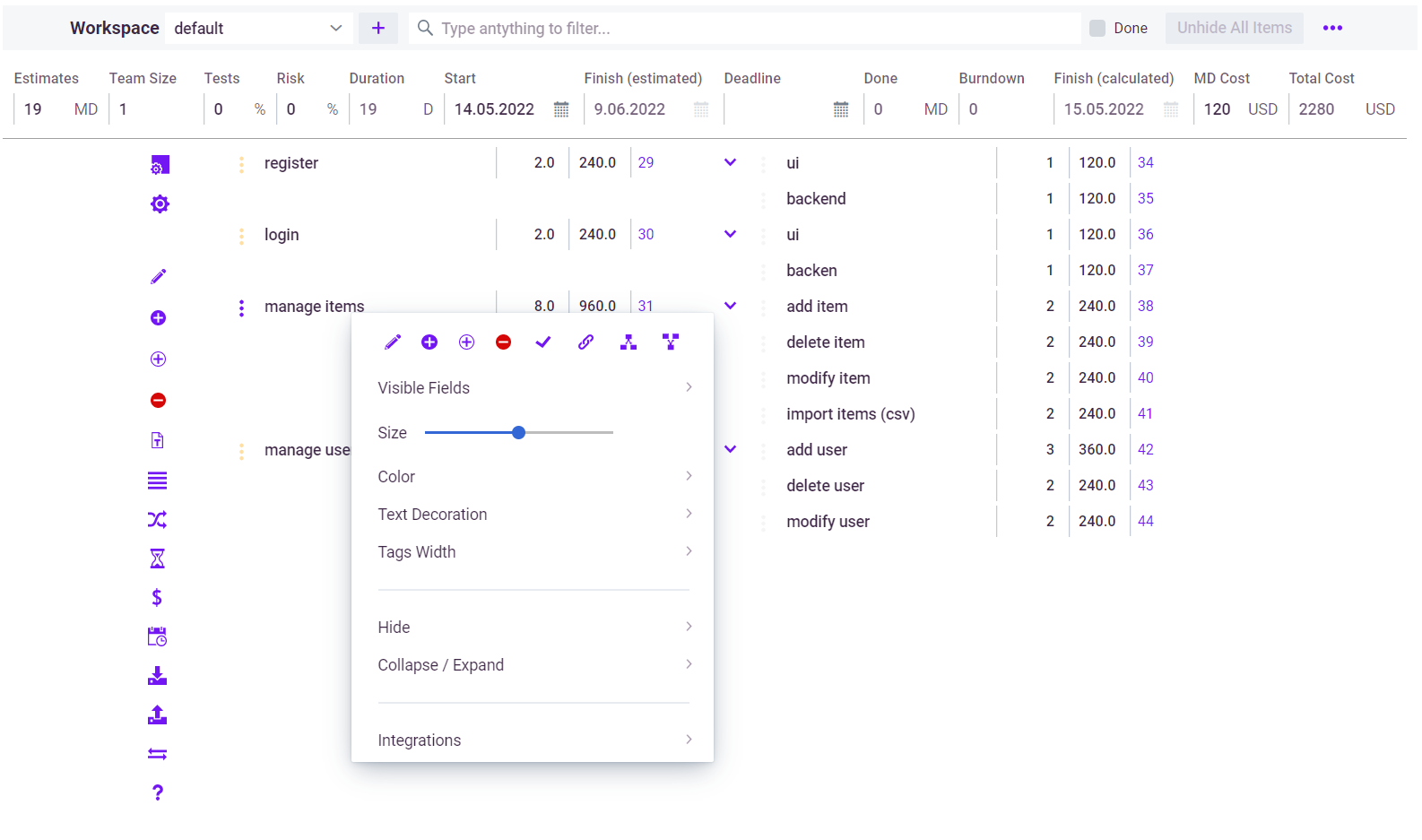This screenshot has width=1422, height=840.
Task: Click the merge nodes icon in context menu
Action: (x=671, y=342)
